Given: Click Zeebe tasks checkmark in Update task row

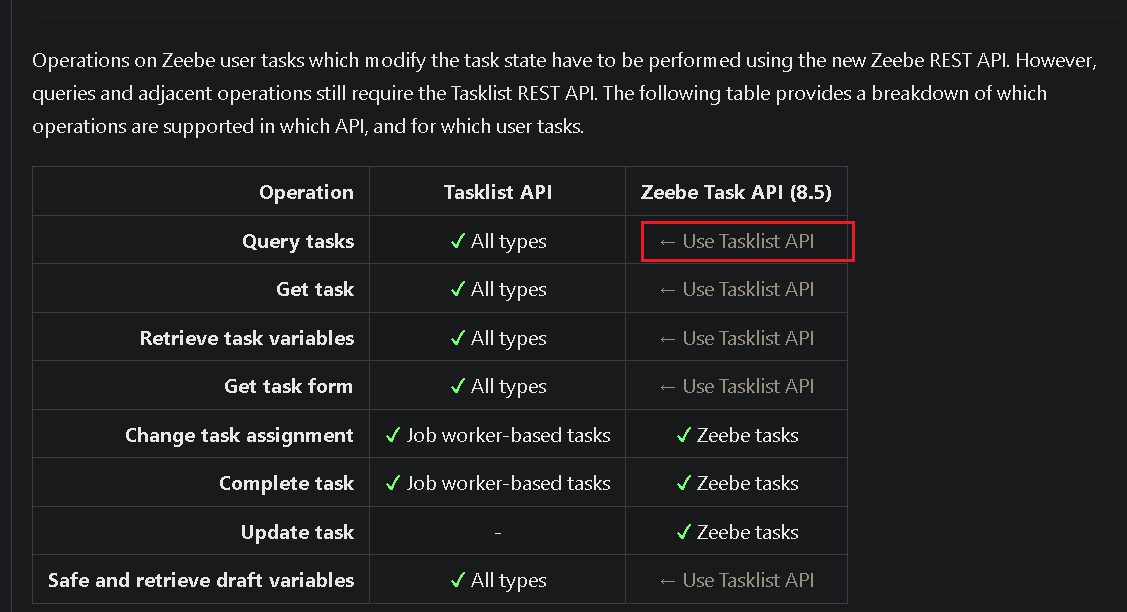Looking at the screenshot, I should [684, 532].
